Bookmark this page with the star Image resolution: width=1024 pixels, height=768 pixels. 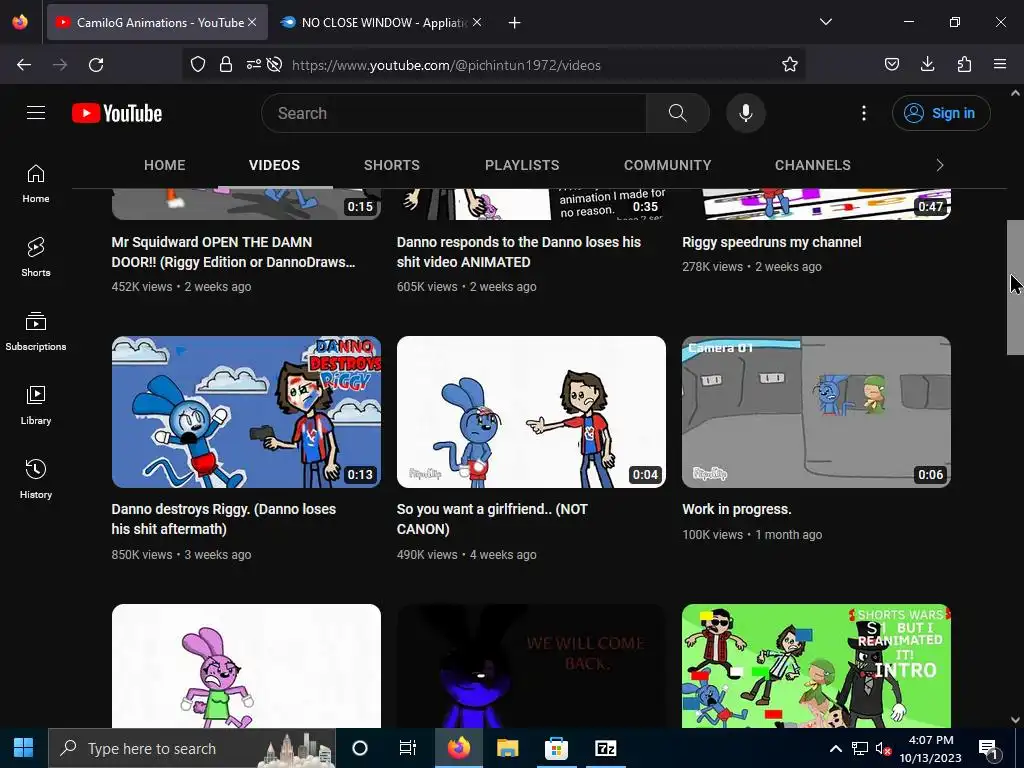tap(790, 64)
